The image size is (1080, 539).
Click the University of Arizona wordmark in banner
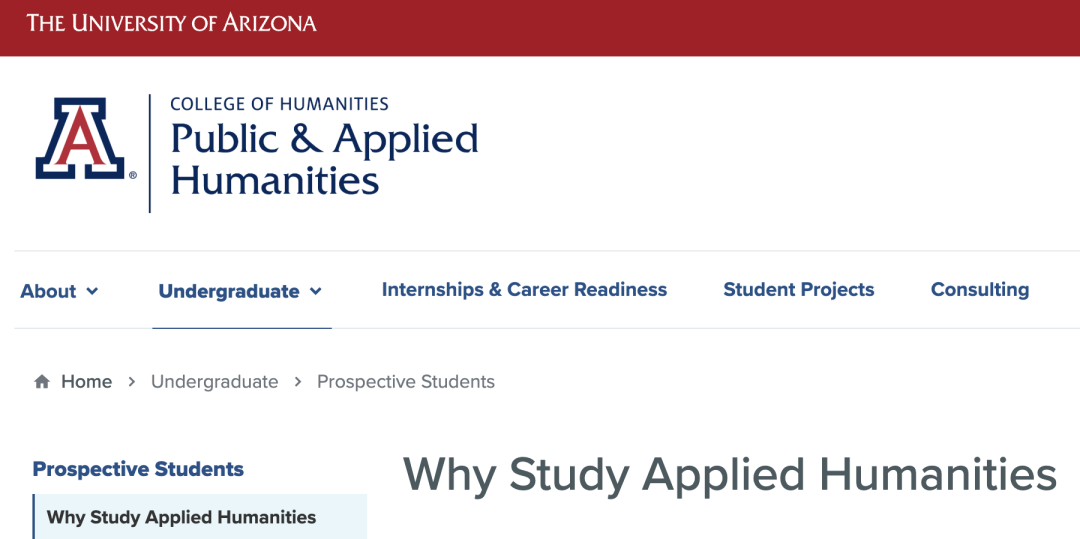pos(171,23)
